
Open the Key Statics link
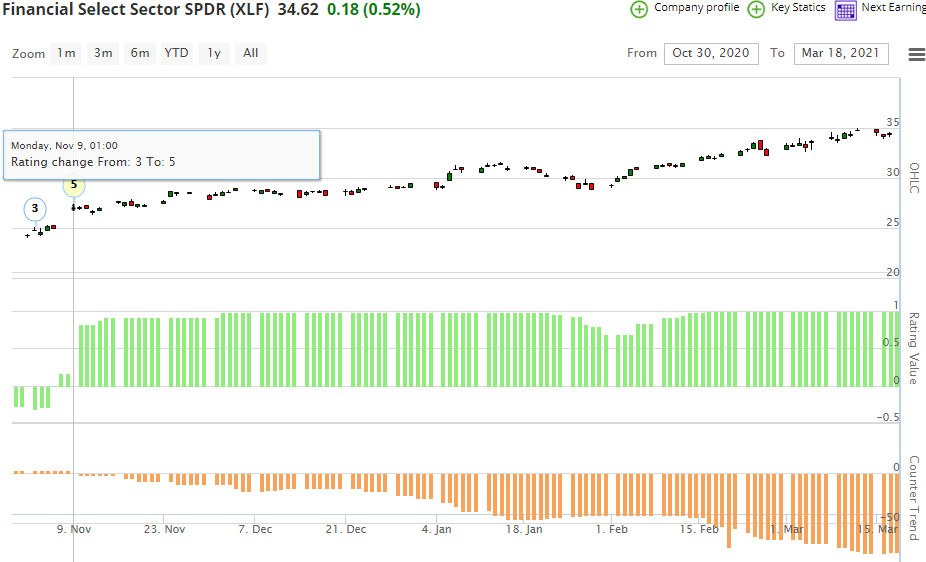pyautogui.click(x=798, y=8)
